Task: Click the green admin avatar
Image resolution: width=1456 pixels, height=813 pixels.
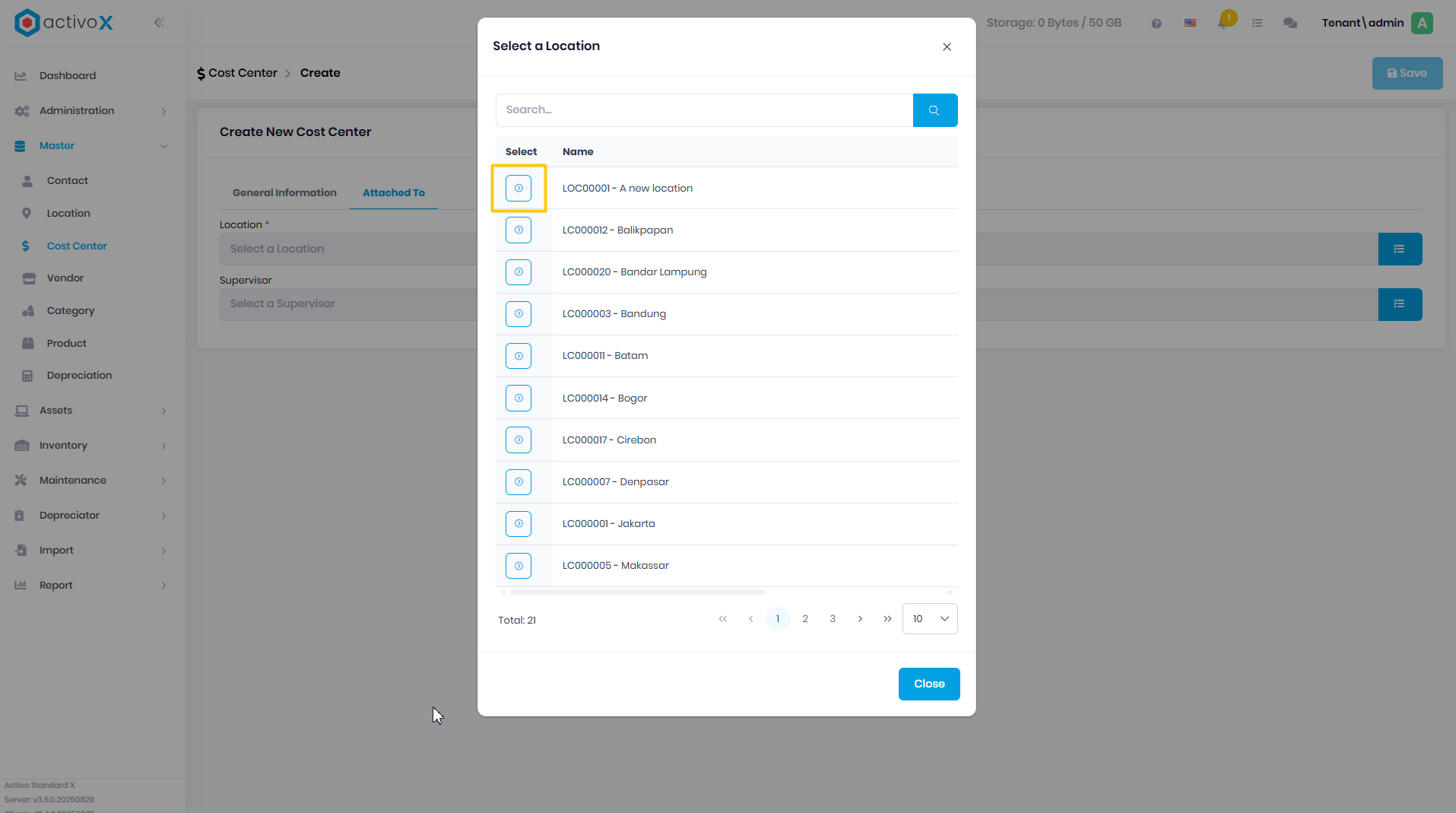Action: (x=1422, y=23)
